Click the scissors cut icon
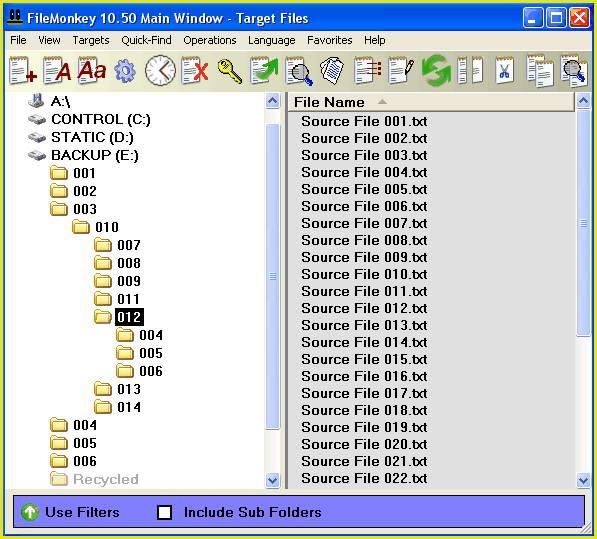The height and width of the screenshot is (539, 597). click(x=504, y=70)
